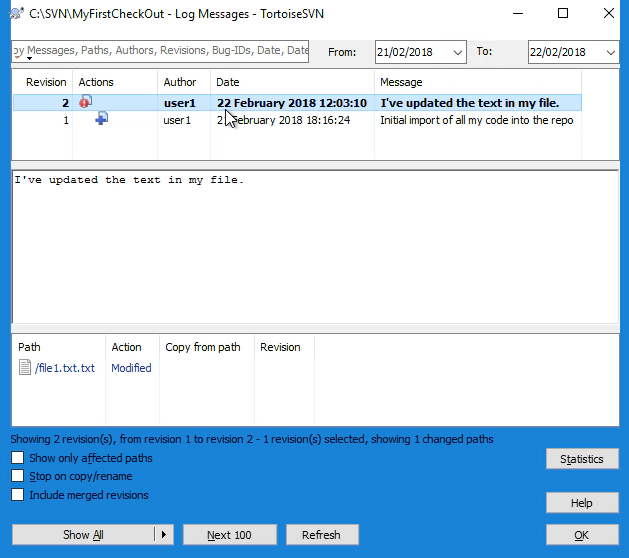Open the Statistics dialog
This screenshot has width=629, height=558.
[x=582, y=459]
